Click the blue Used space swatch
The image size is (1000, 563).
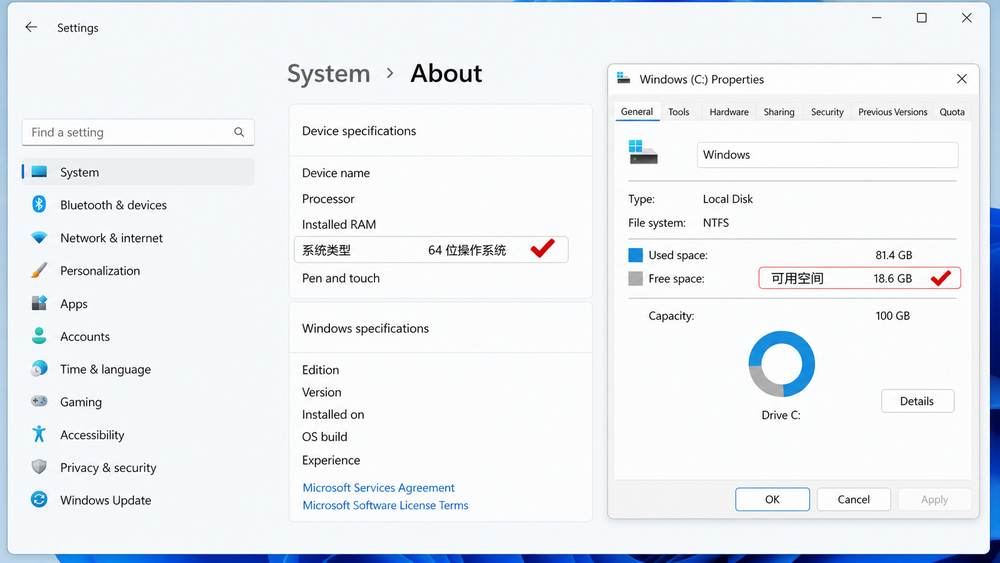click(x=635, y=255)
